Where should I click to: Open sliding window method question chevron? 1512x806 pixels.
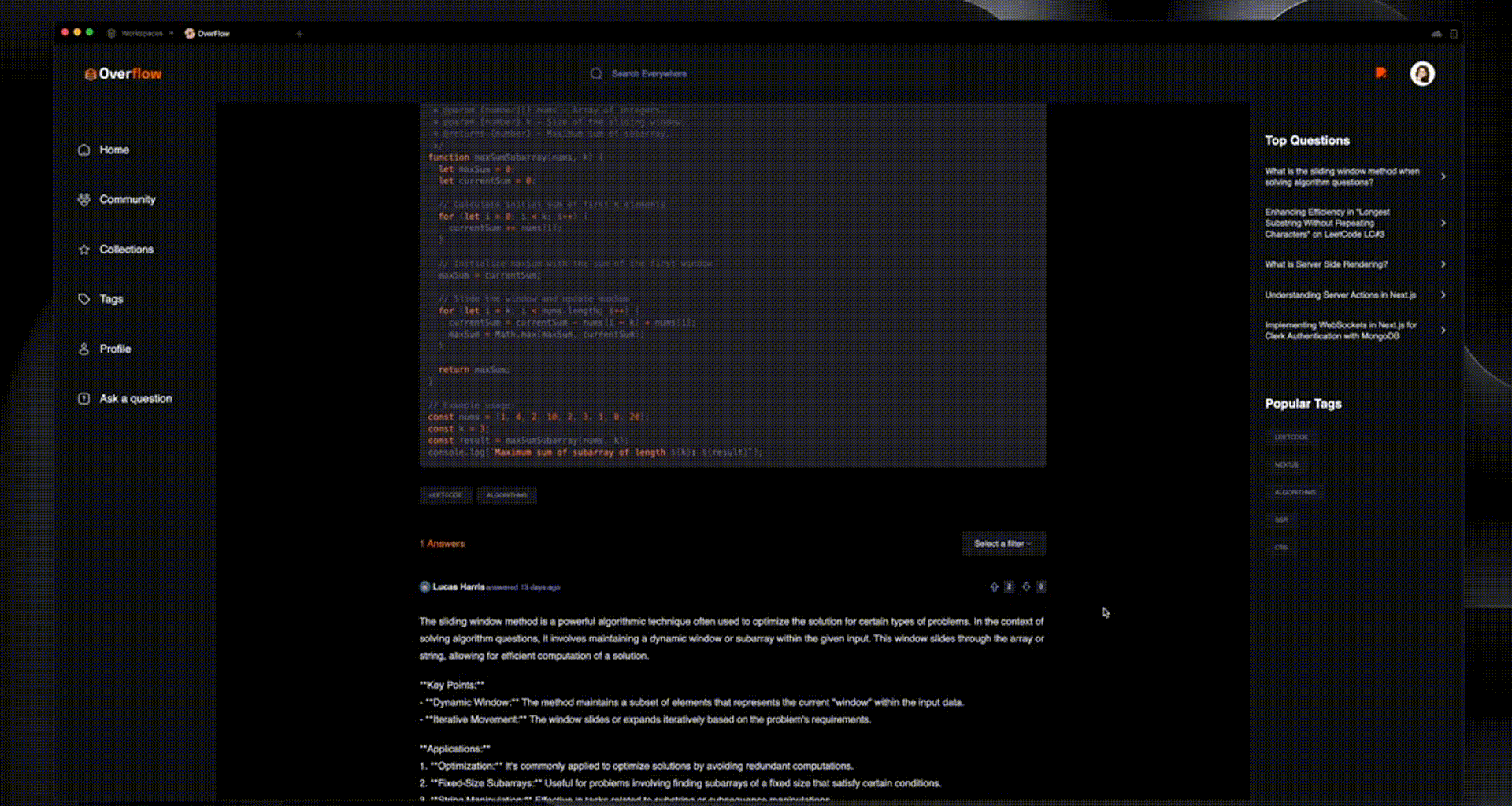[1443, 176]
